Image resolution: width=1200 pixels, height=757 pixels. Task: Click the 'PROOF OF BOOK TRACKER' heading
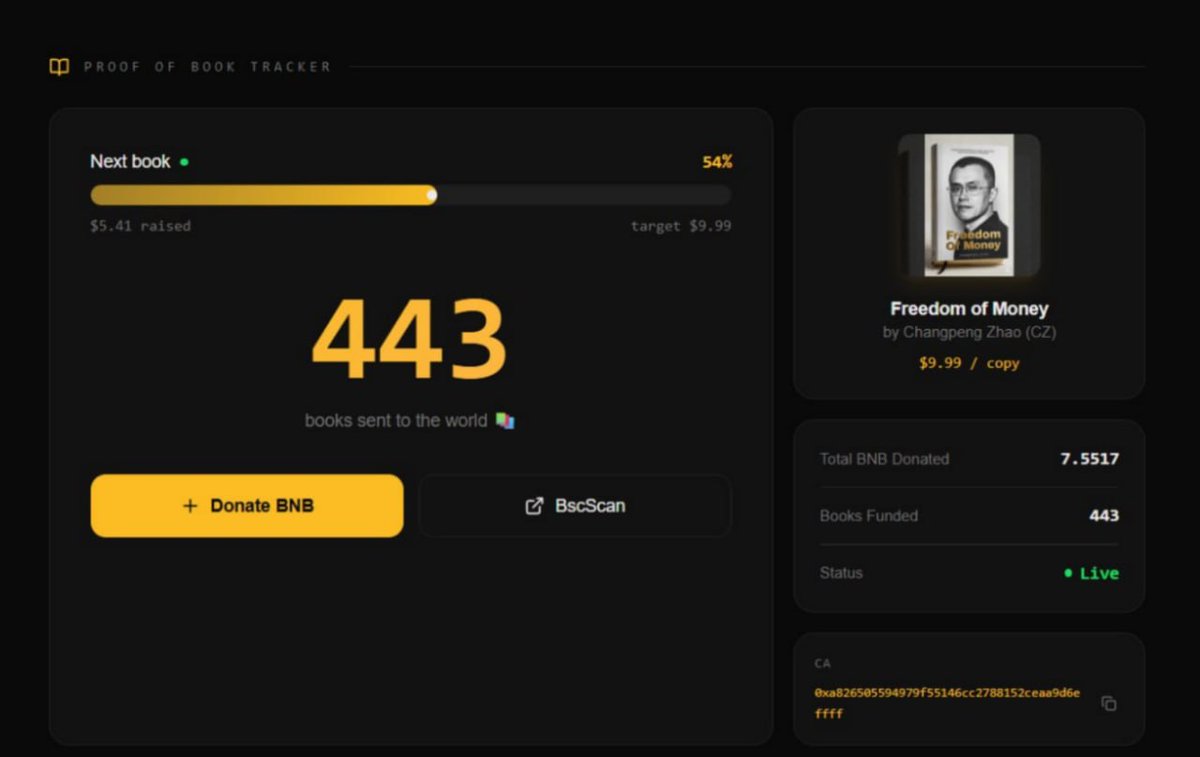pyautogui.click(x=207, y=67)
